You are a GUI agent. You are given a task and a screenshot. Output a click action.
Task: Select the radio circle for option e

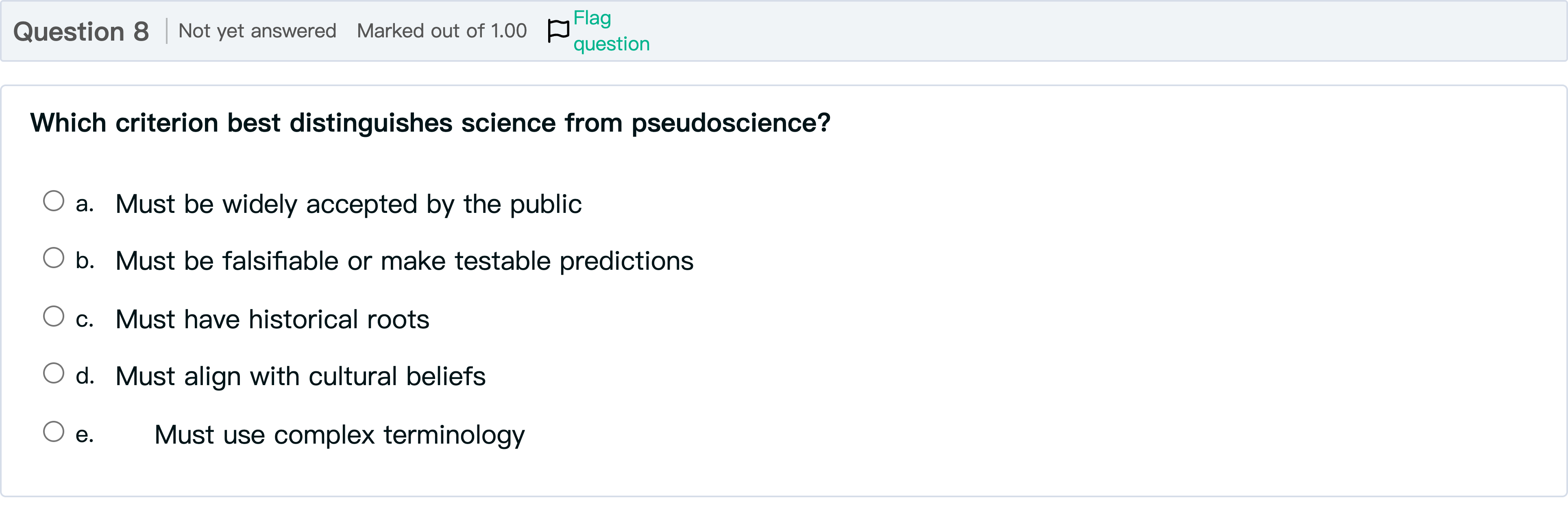point(54,431)
